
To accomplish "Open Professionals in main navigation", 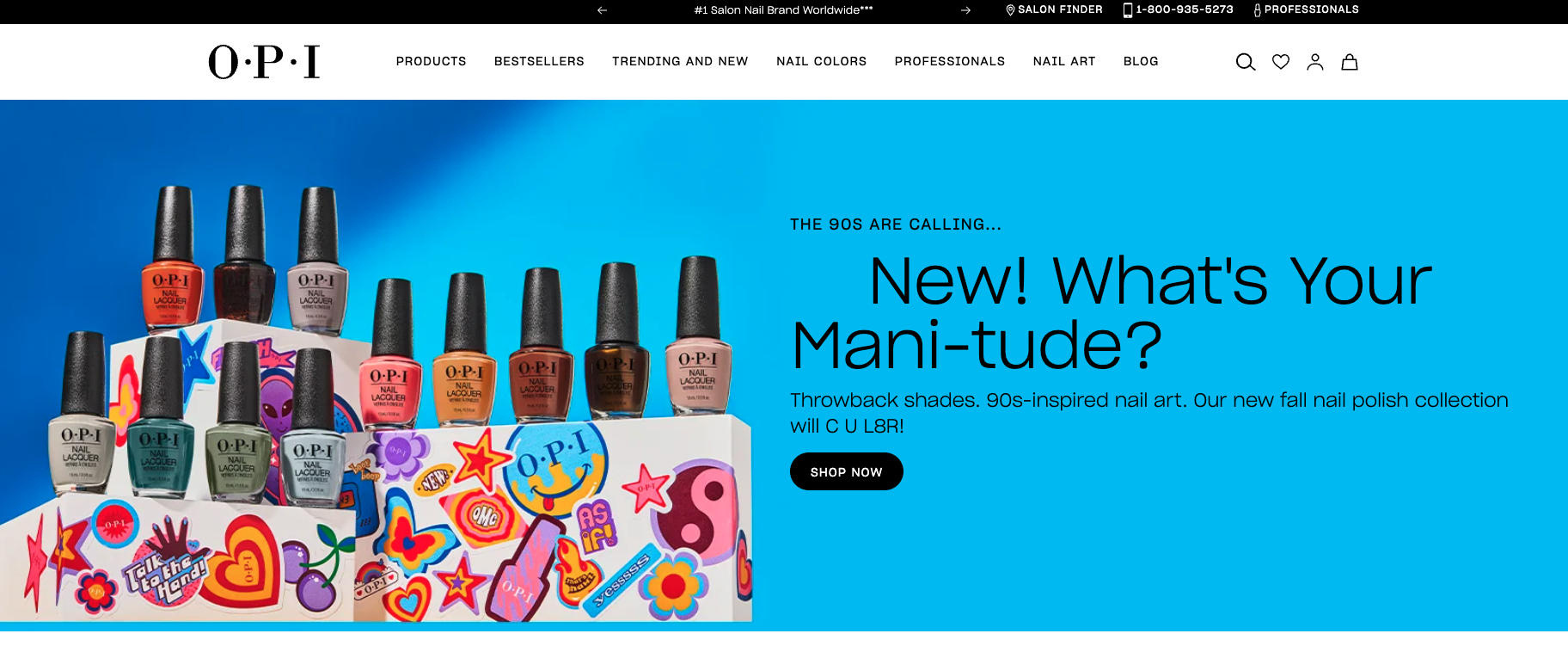I will pos(950,61).
